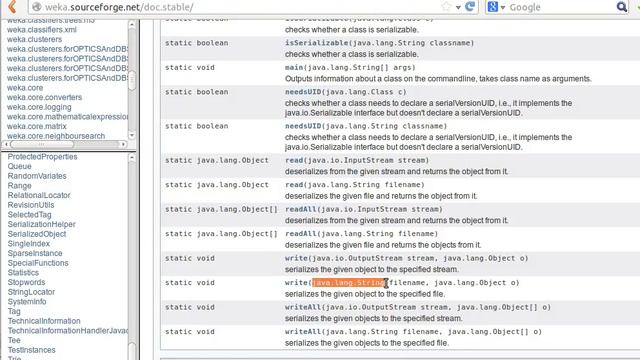The height and width of the screenshot is (360, 640).
Task: Open readAll(String filename) method
Action: 301,234
